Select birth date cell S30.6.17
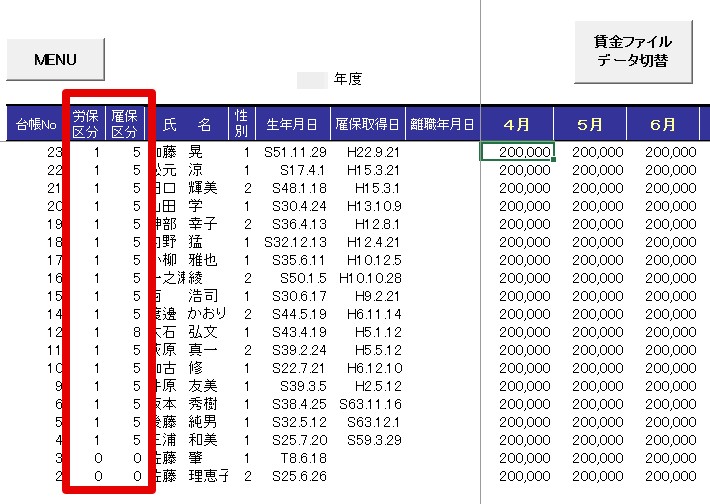 tap(299, 296)
